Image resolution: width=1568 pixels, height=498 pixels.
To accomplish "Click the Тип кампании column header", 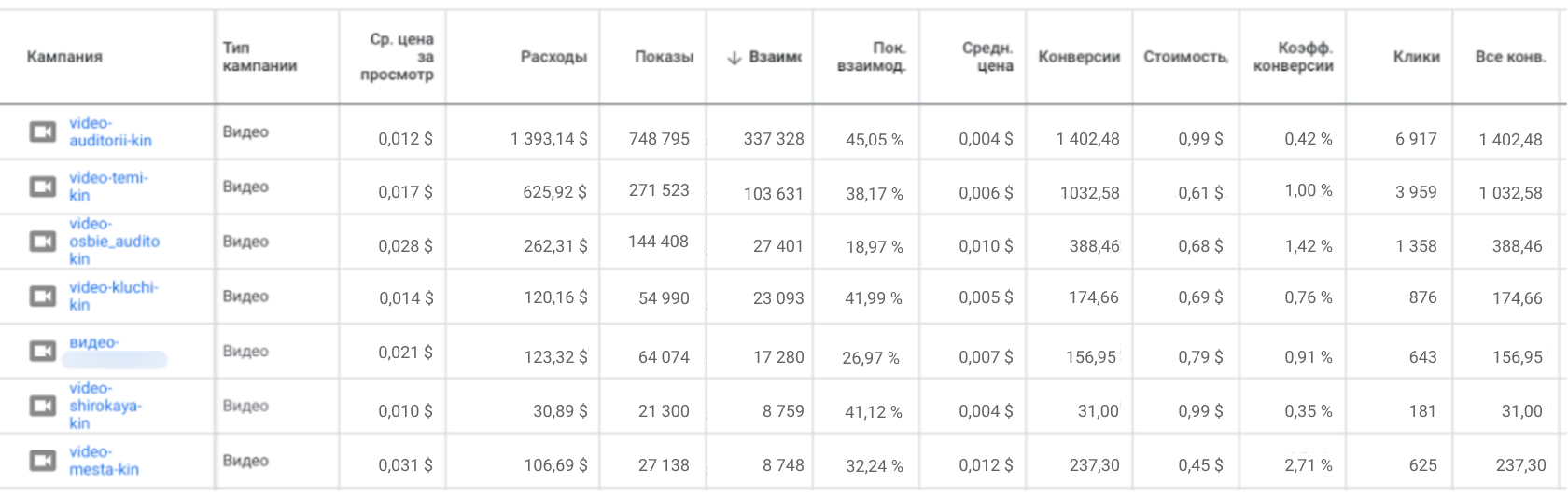I will click(x=259, y=57).
